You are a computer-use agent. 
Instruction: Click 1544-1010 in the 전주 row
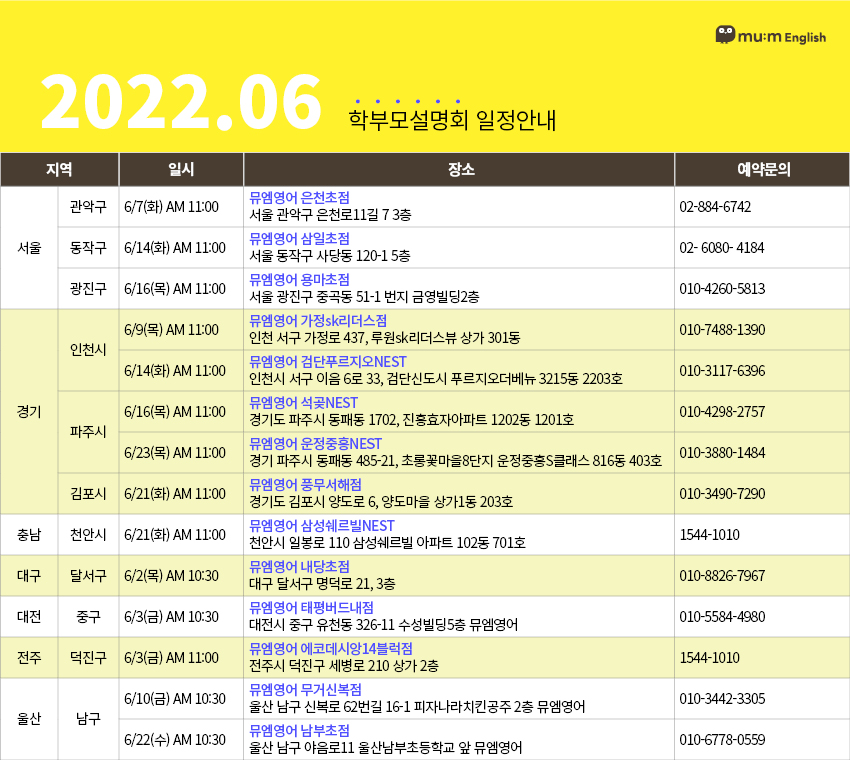pos(710,658)
